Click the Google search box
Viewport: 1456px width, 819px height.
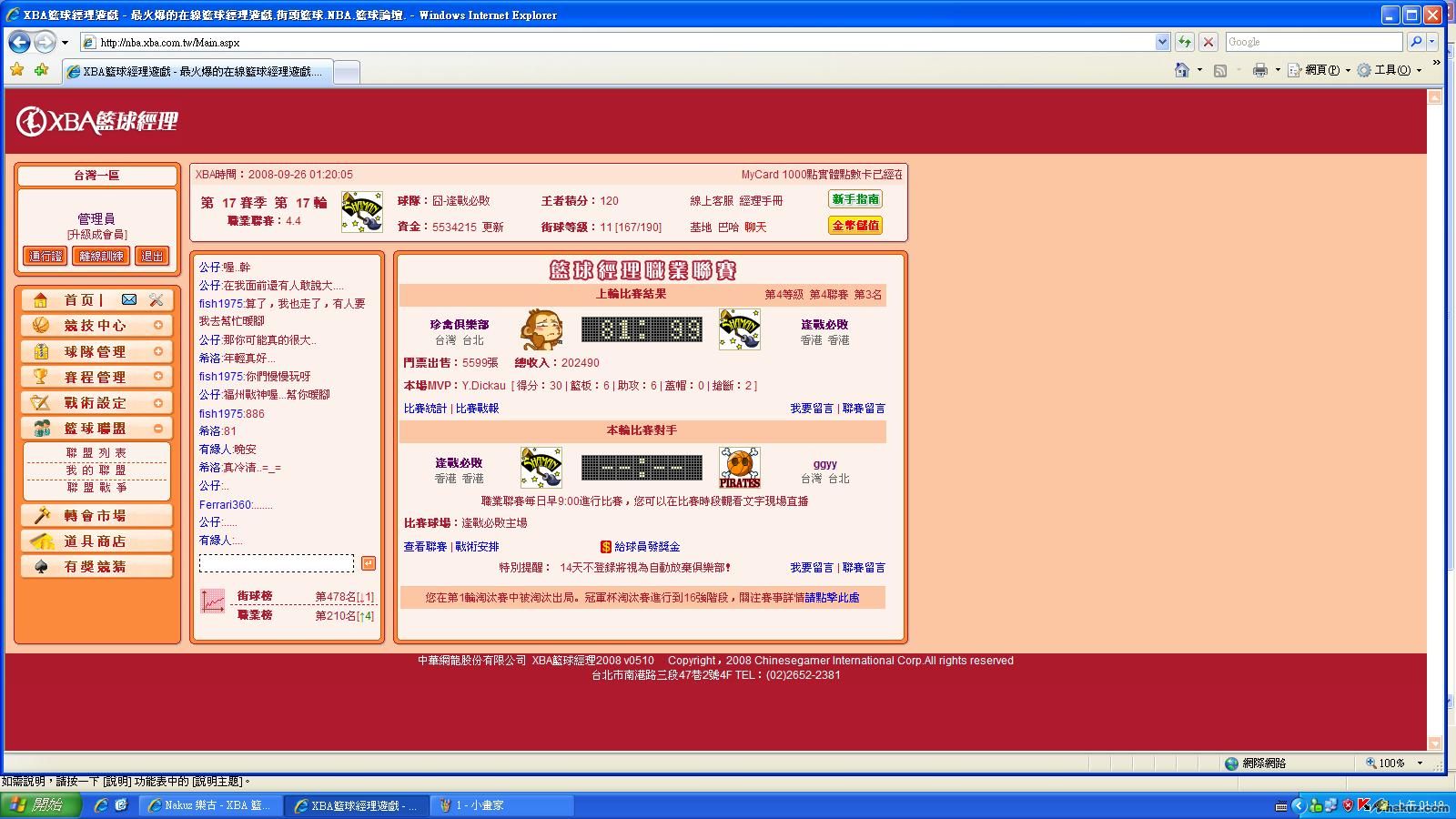pyautogui.click(x=1313, y=42)
